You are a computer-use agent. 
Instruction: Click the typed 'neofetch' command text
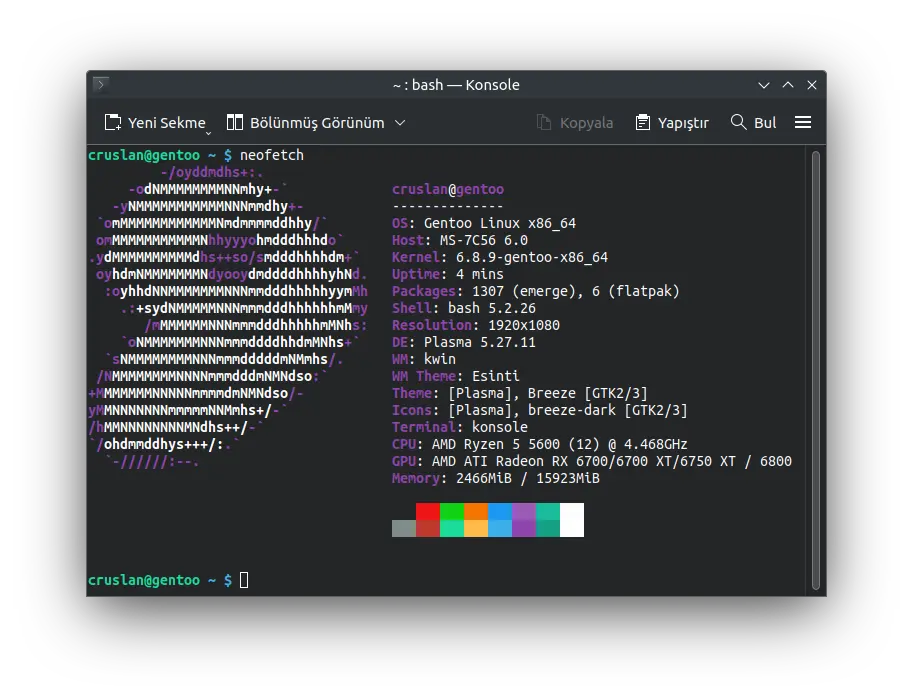click(x=272, y=155)
